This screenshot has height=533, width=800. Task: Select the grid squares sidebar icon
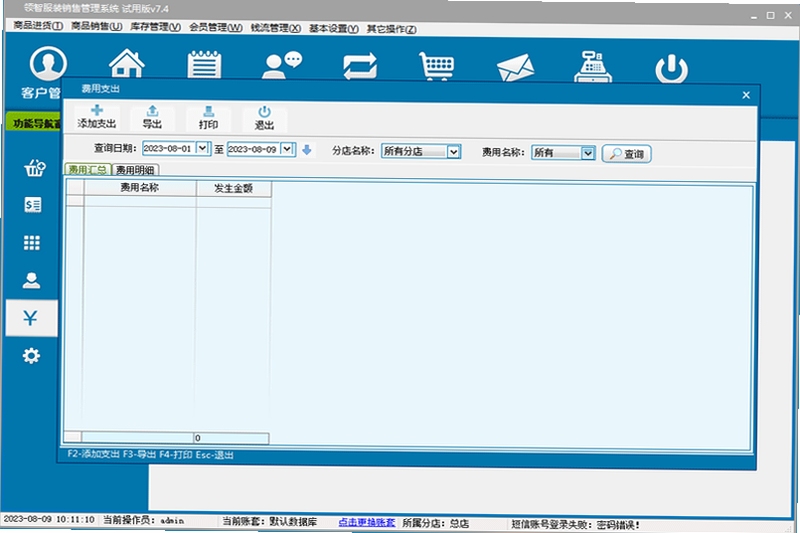pyautogui.click(x=32, y=242)
